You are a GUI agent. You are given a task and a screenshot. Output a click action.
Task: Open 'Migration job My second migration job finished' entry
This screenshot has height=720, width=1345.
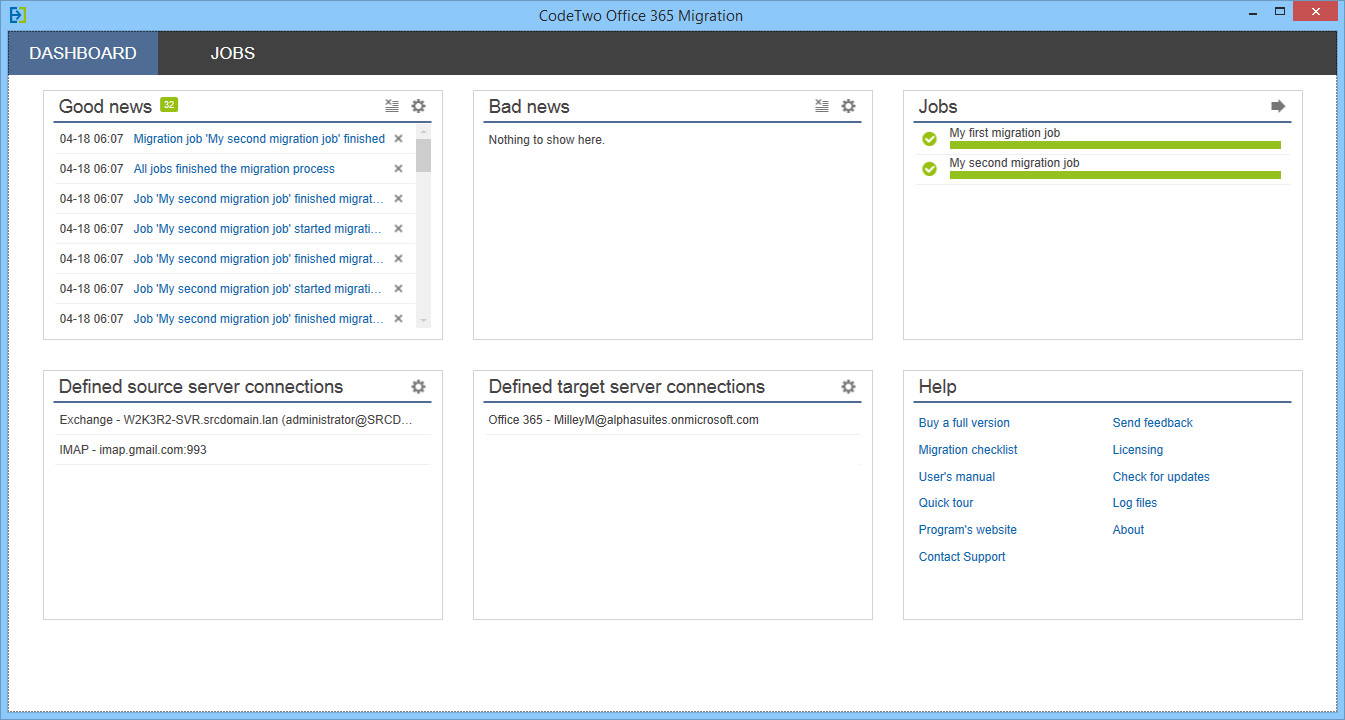coord(259,139)
